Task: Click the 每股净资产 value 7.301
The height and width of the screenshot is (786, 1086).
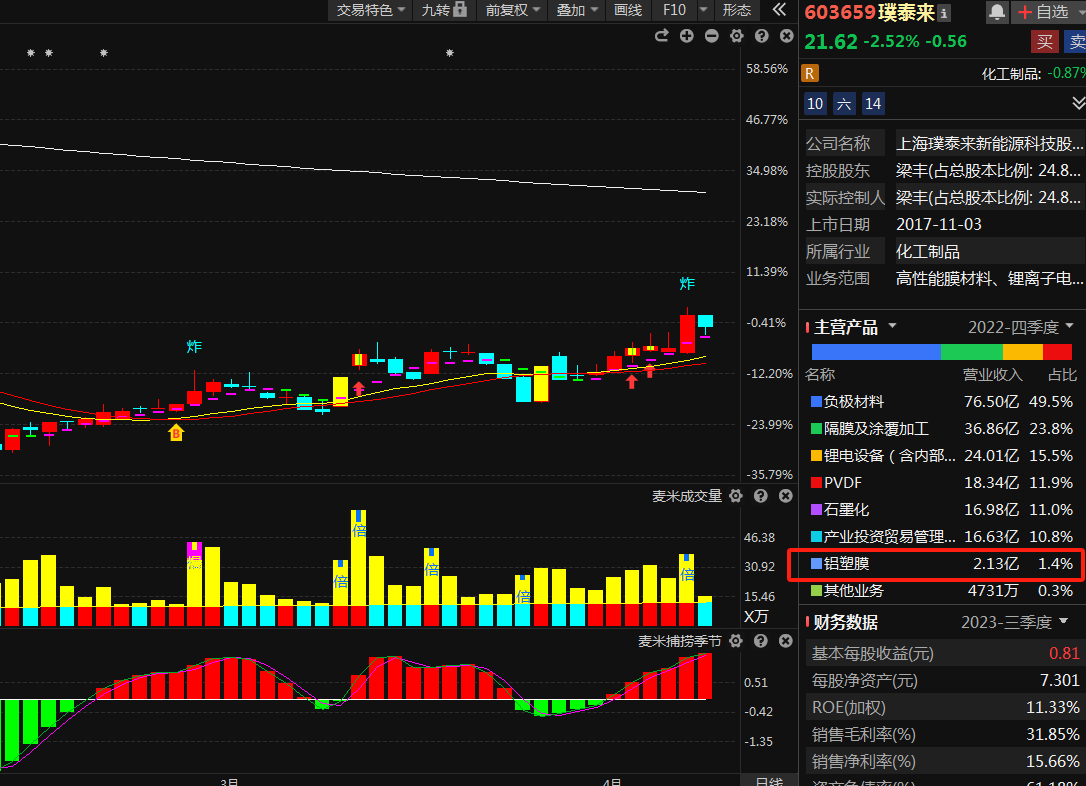Action: [x=1060, y=680]
